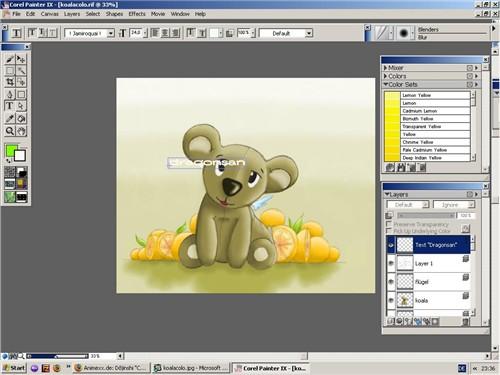500x375 pixels.
Task: Open the Paper selector in toolbox
Action: [10, 172]
